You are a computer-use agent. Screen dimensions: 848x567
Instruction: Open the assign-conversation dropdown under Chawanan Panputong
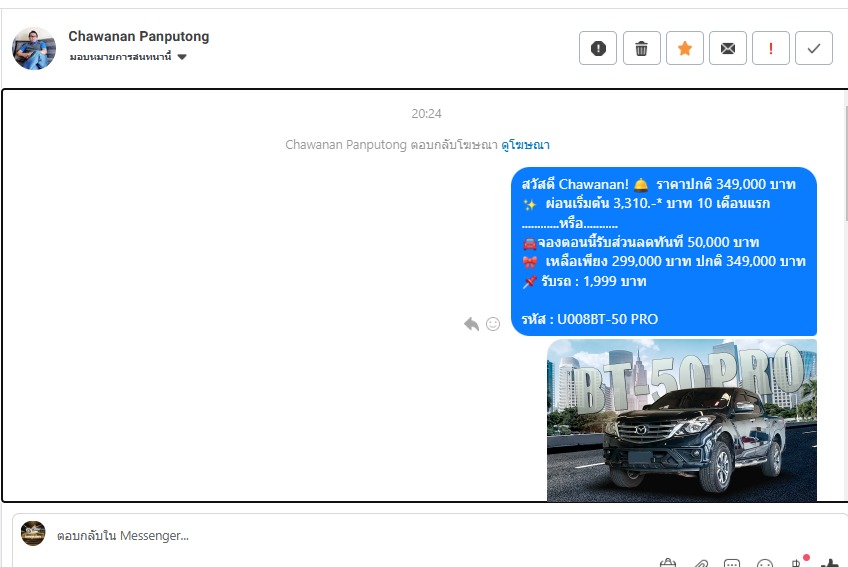click(x=128, y=57)
